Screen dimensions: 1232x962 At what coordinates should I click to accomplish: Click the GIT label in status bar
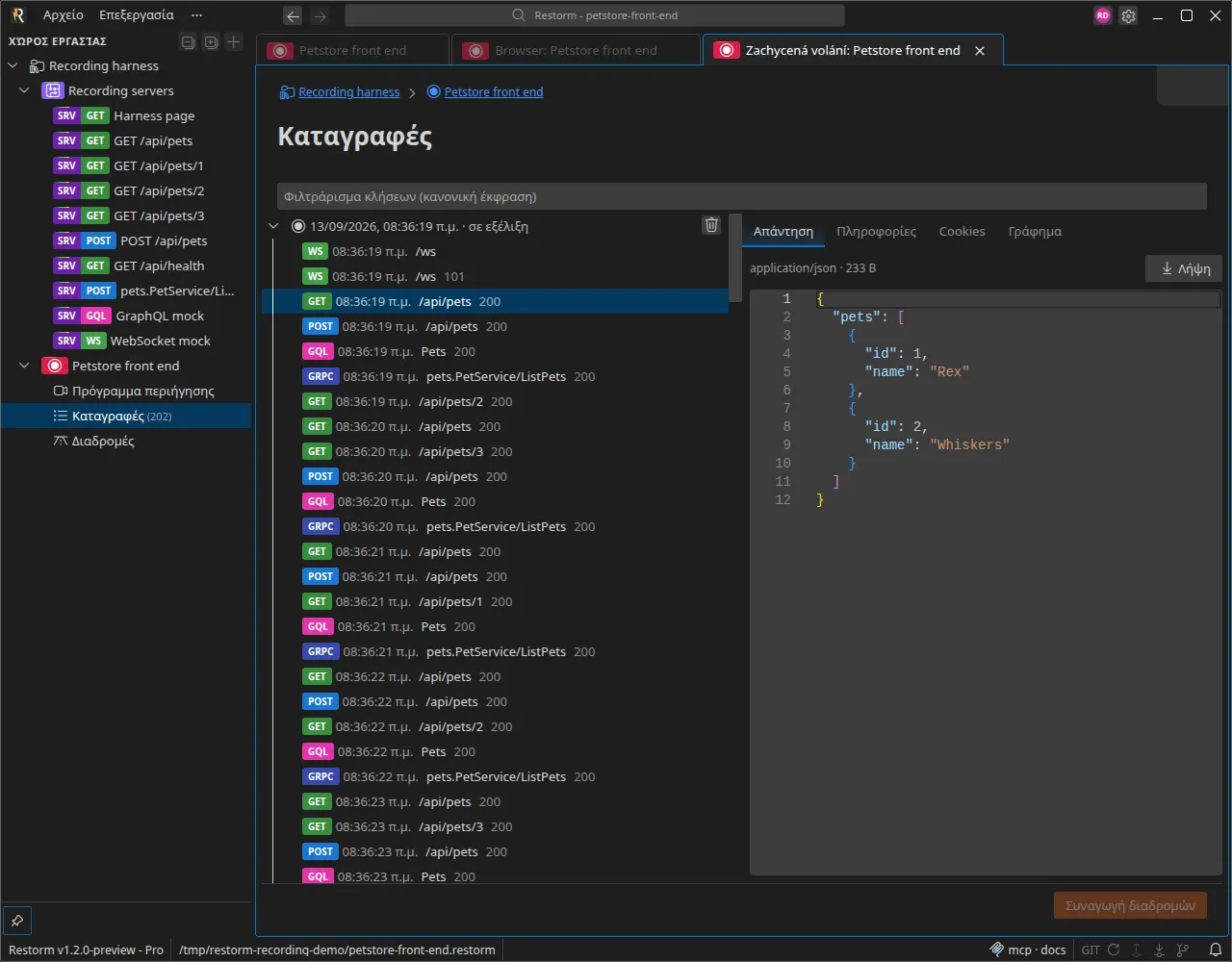pos(1091,949)
